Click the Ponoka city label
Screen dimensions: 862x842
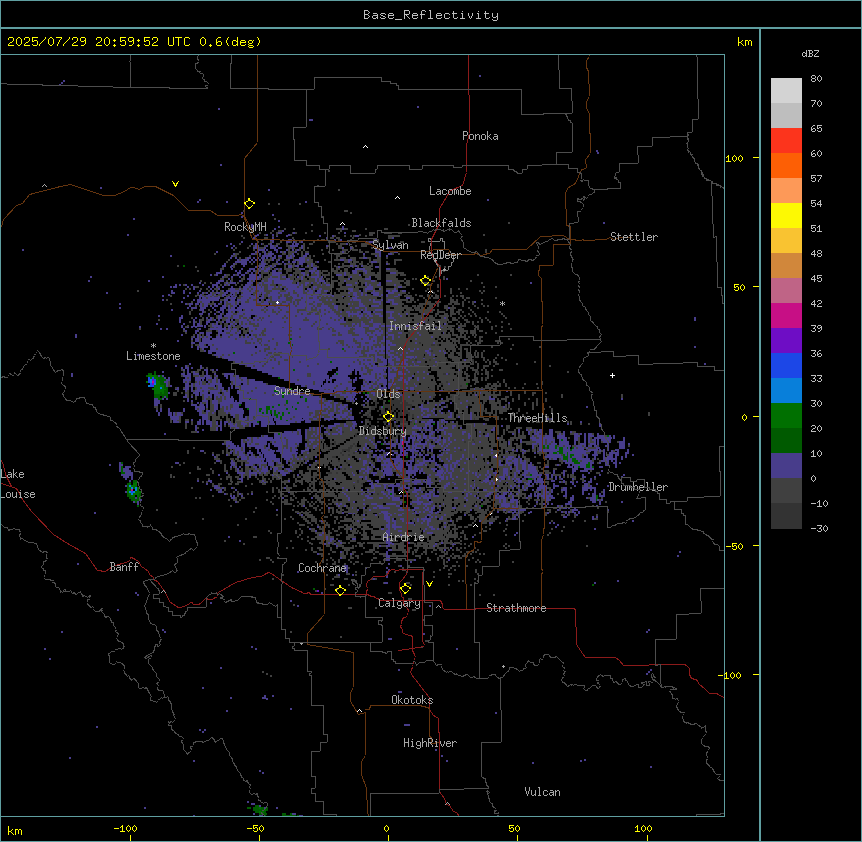pos(480,136)
